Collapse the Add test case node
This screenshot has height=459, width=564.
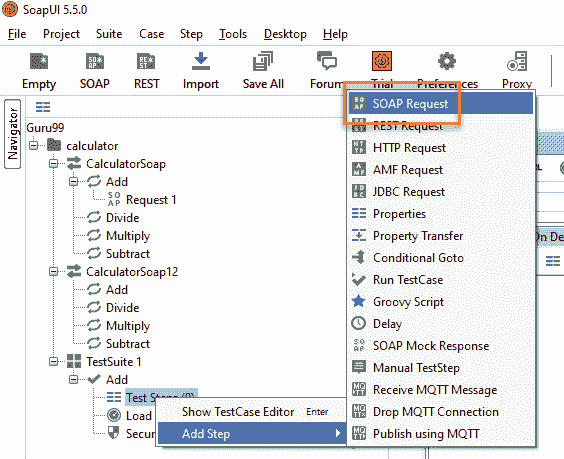coord(73,380)
